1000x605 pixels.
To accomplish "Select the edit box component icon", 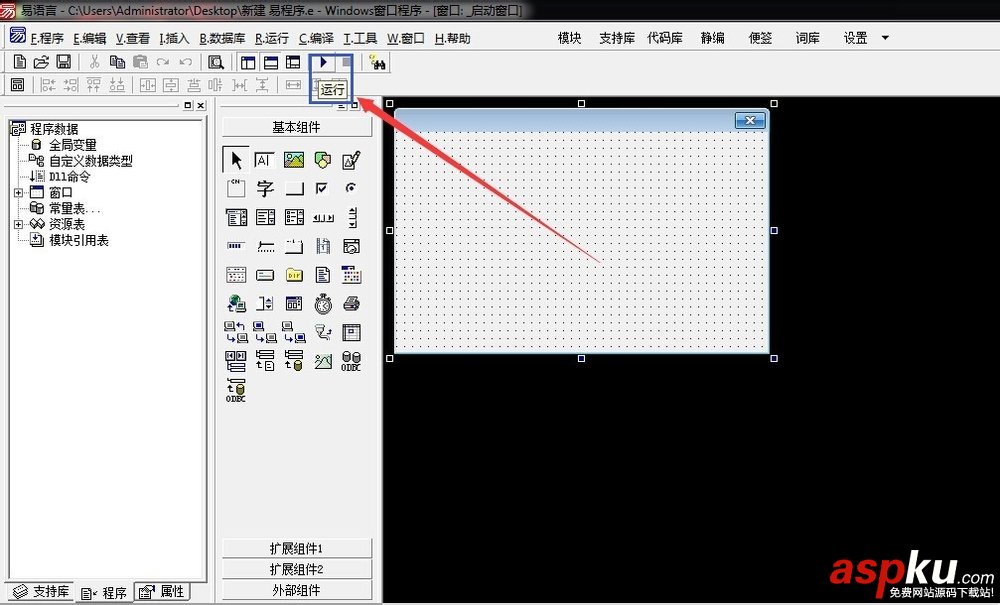I will point(264,160).
